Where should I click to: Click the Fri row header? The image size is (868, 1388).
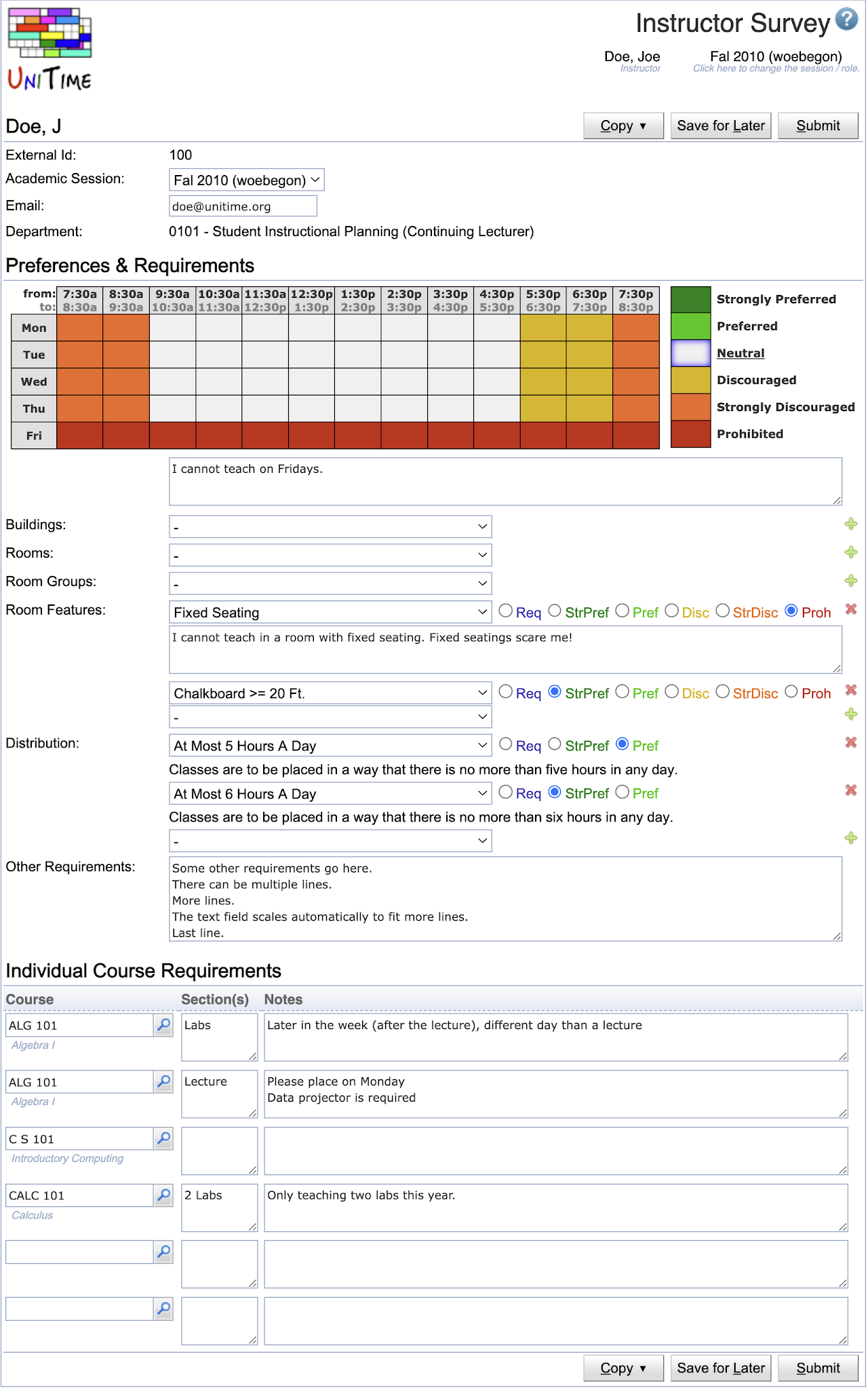tap(34, 436)
